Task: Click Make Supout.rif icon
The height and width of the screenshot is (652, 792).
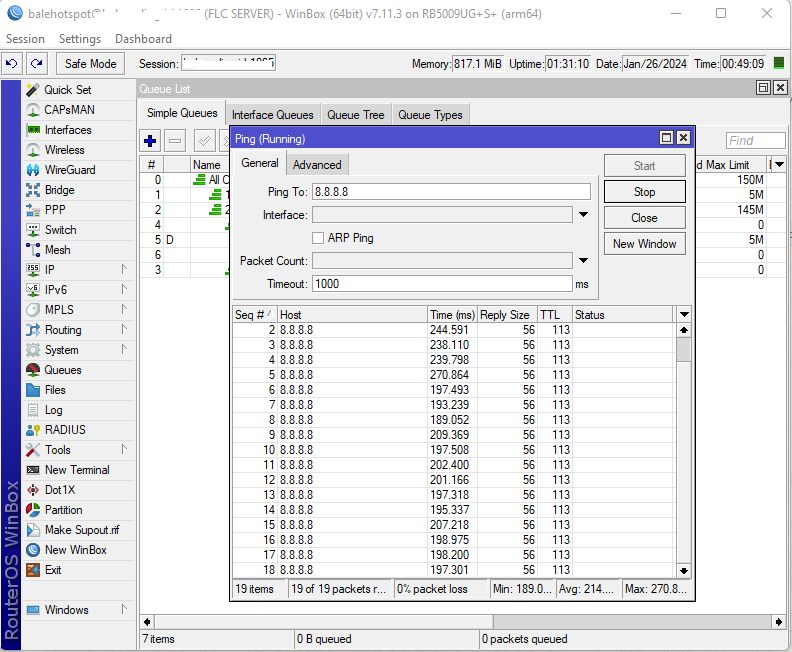Action: [x=33, y=530]
